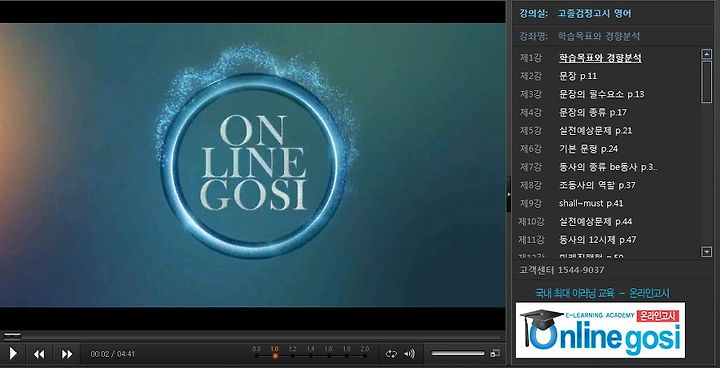Open lecture 10 실전예상문제 p.44

pyautogui.click(x=595, y=221)
